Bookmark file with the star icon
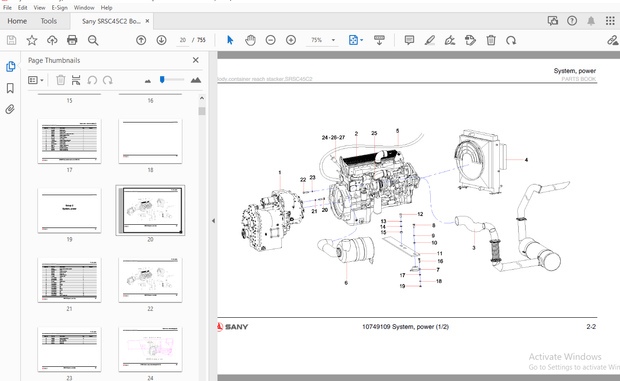The width and height of the screenshot is (620, 381). pos(32,40)
